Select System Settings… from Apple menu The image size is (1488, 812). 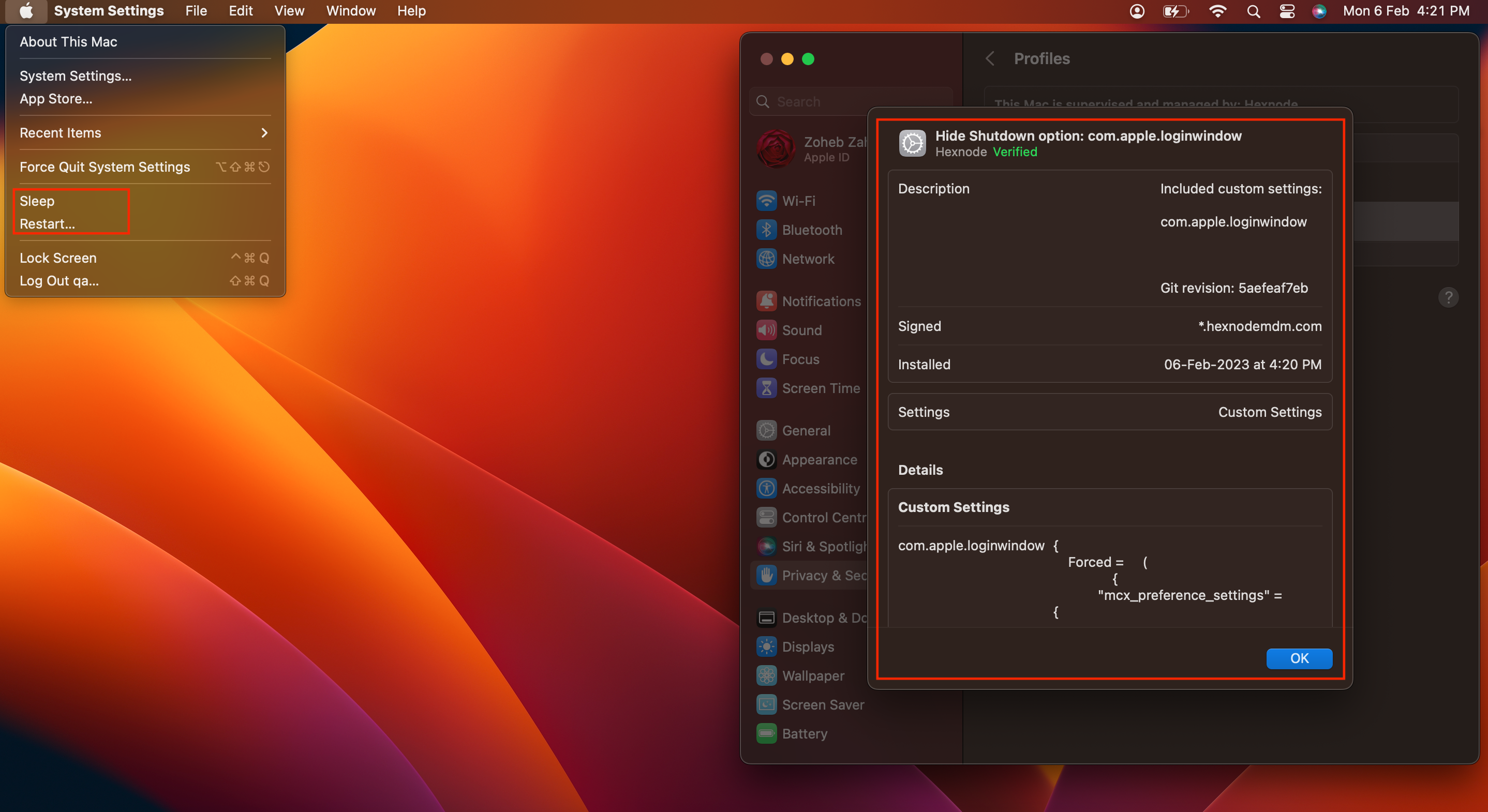click(x=145, y=76)
